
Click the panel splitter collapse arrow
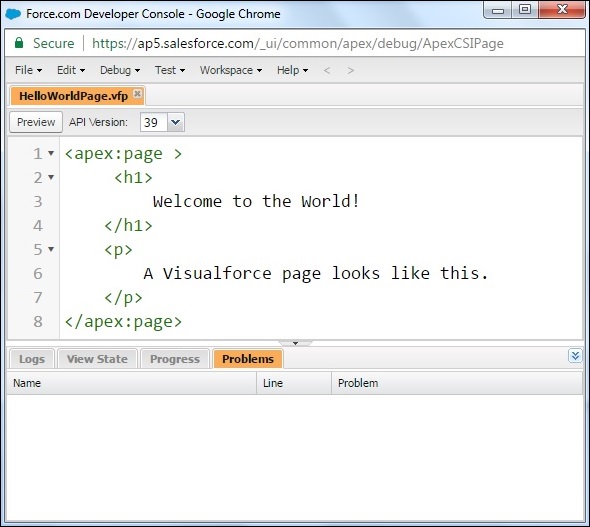point(295,343)
